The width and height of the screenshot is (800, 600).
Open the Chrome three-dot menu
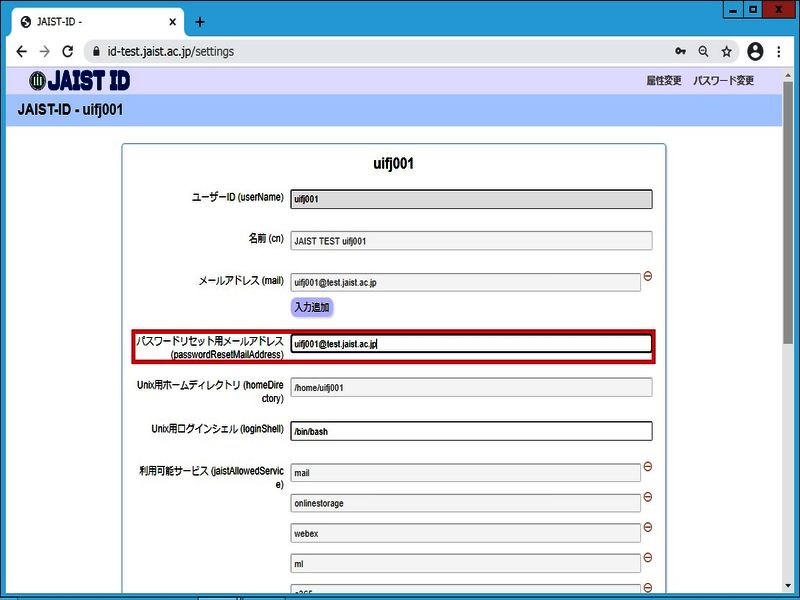point(779,51)
